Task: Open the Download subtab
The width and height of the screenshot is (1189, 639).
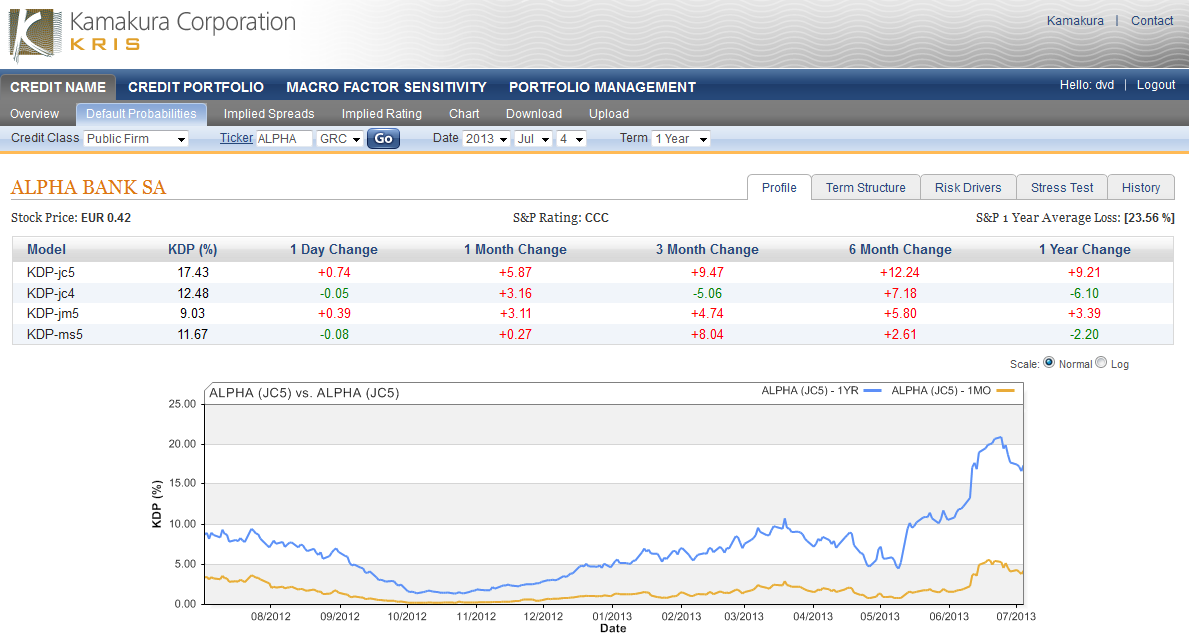Action: (x=534, y=114)
